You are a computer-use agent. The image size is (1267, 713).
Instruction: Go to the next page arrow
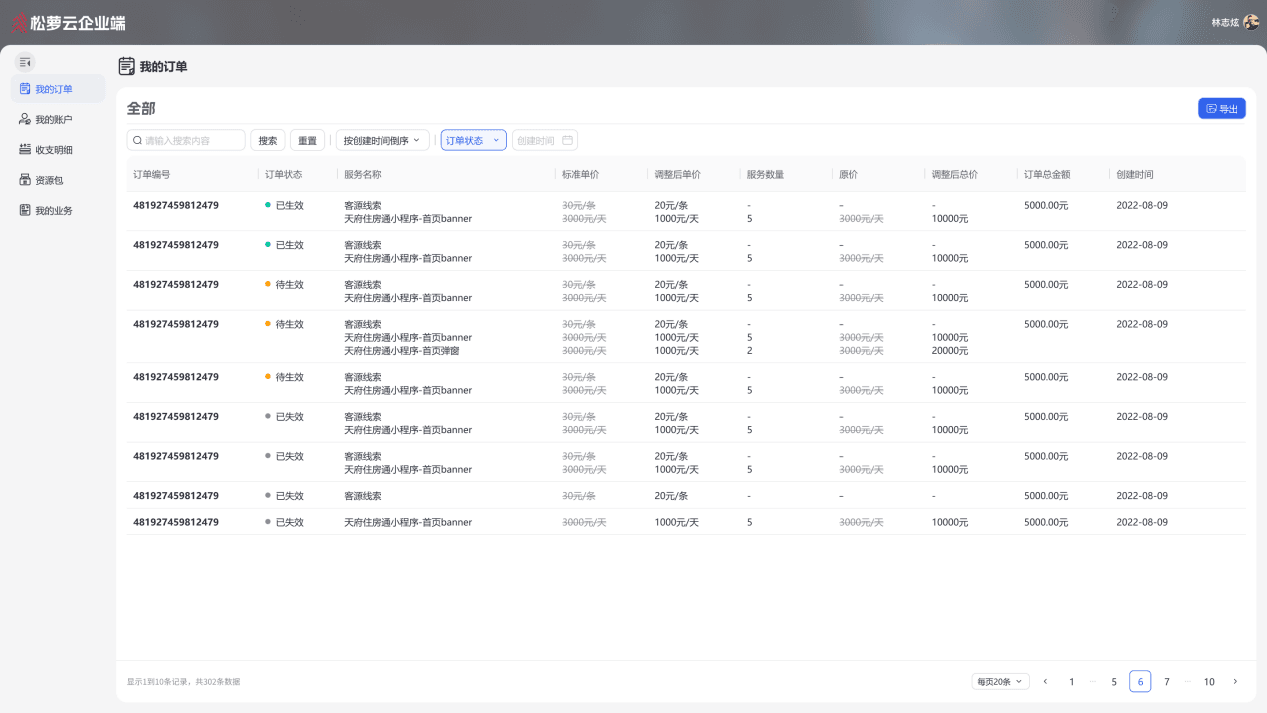(1235, 682)
